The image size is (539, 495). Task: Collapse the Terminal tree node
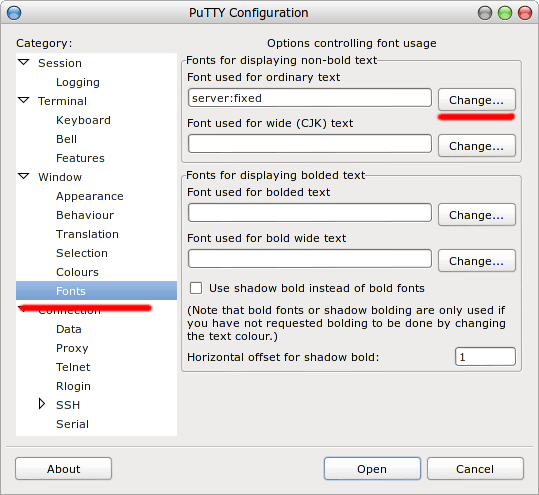click(x=24, y=100)
